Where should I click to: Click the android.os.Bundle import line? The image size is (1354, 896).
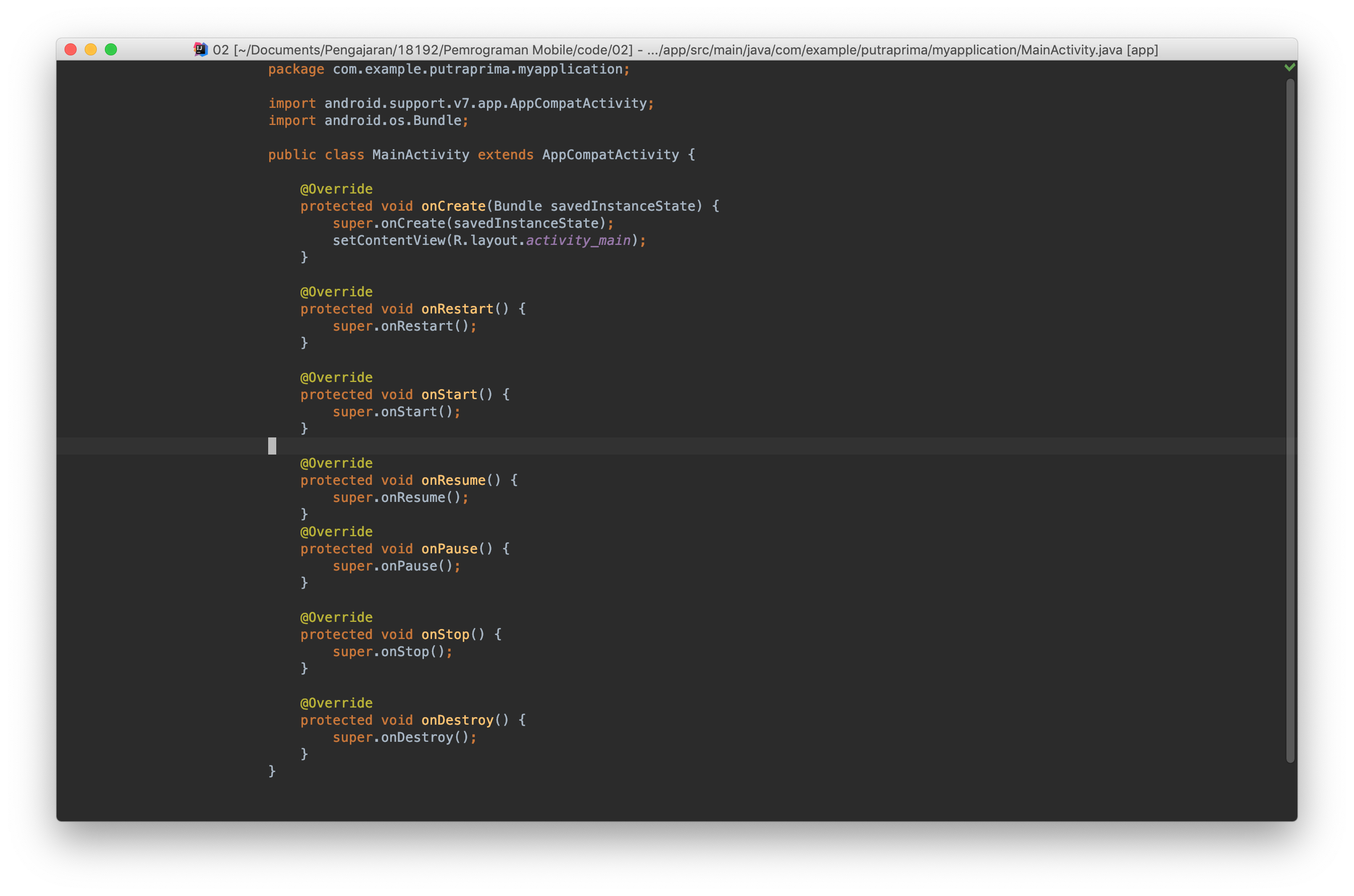[x=368, y=120]
